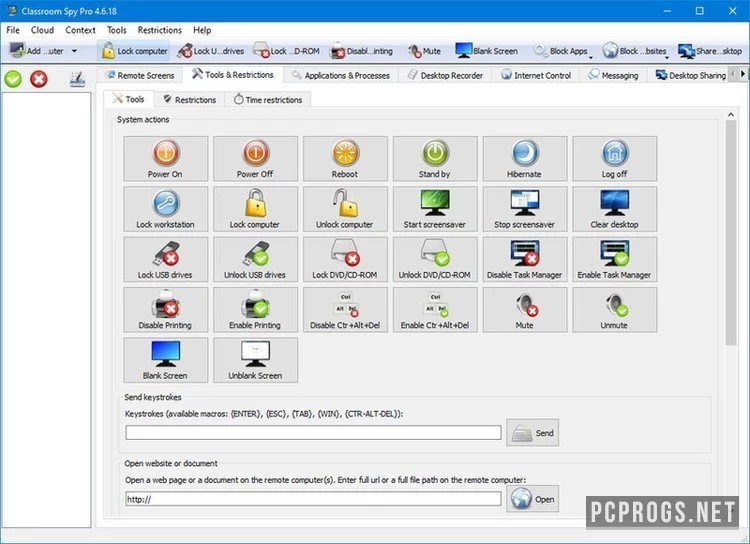The width and height of the screenshot is (750, 544).
Task: Click Share desktop toolbar button
Action: (x=710, y=51)
